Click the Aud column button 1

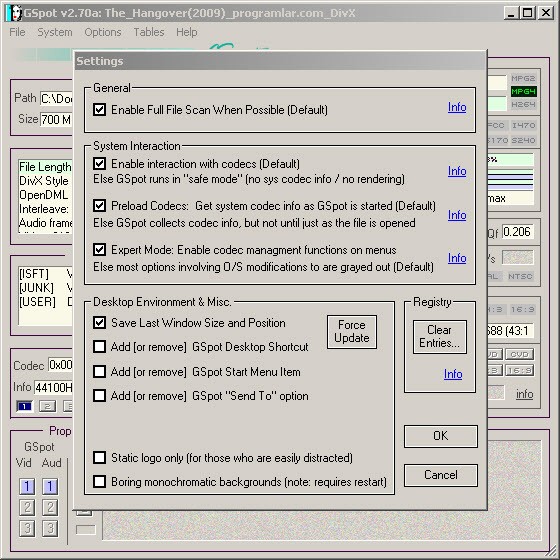[50, 486]
